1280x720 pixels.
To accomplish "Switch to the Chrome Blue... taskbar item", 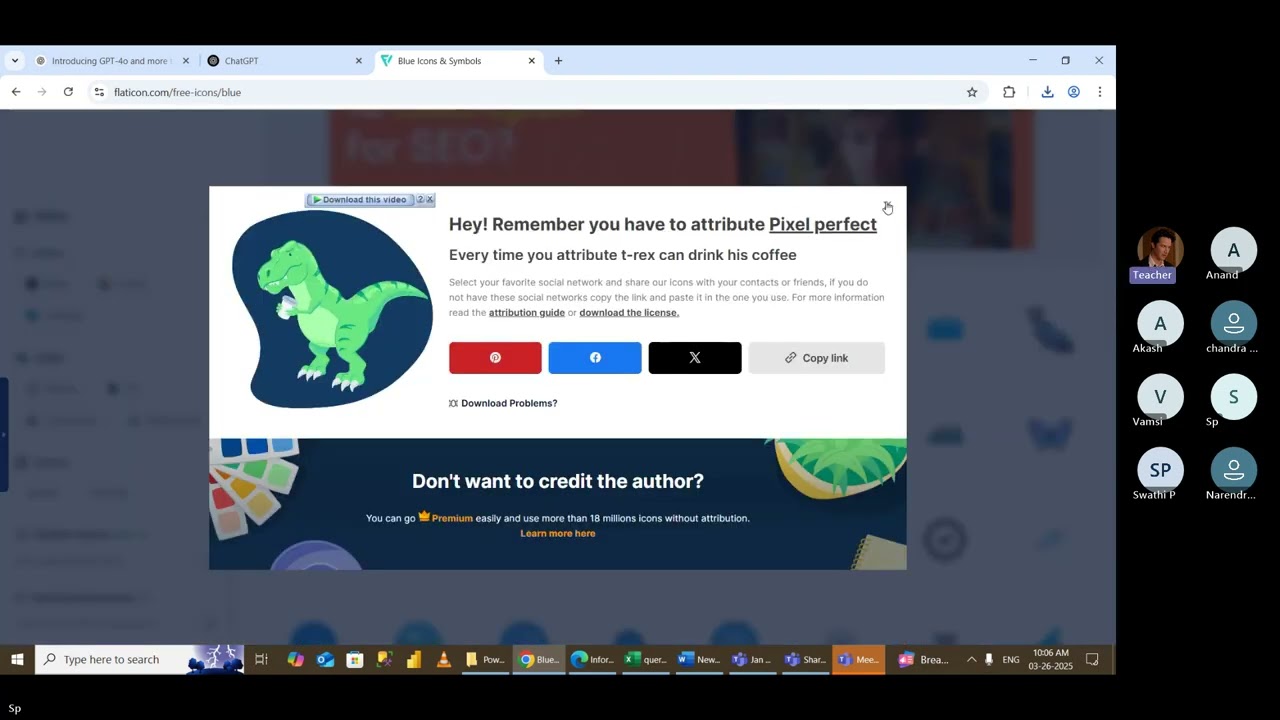I will click(539, 660).
